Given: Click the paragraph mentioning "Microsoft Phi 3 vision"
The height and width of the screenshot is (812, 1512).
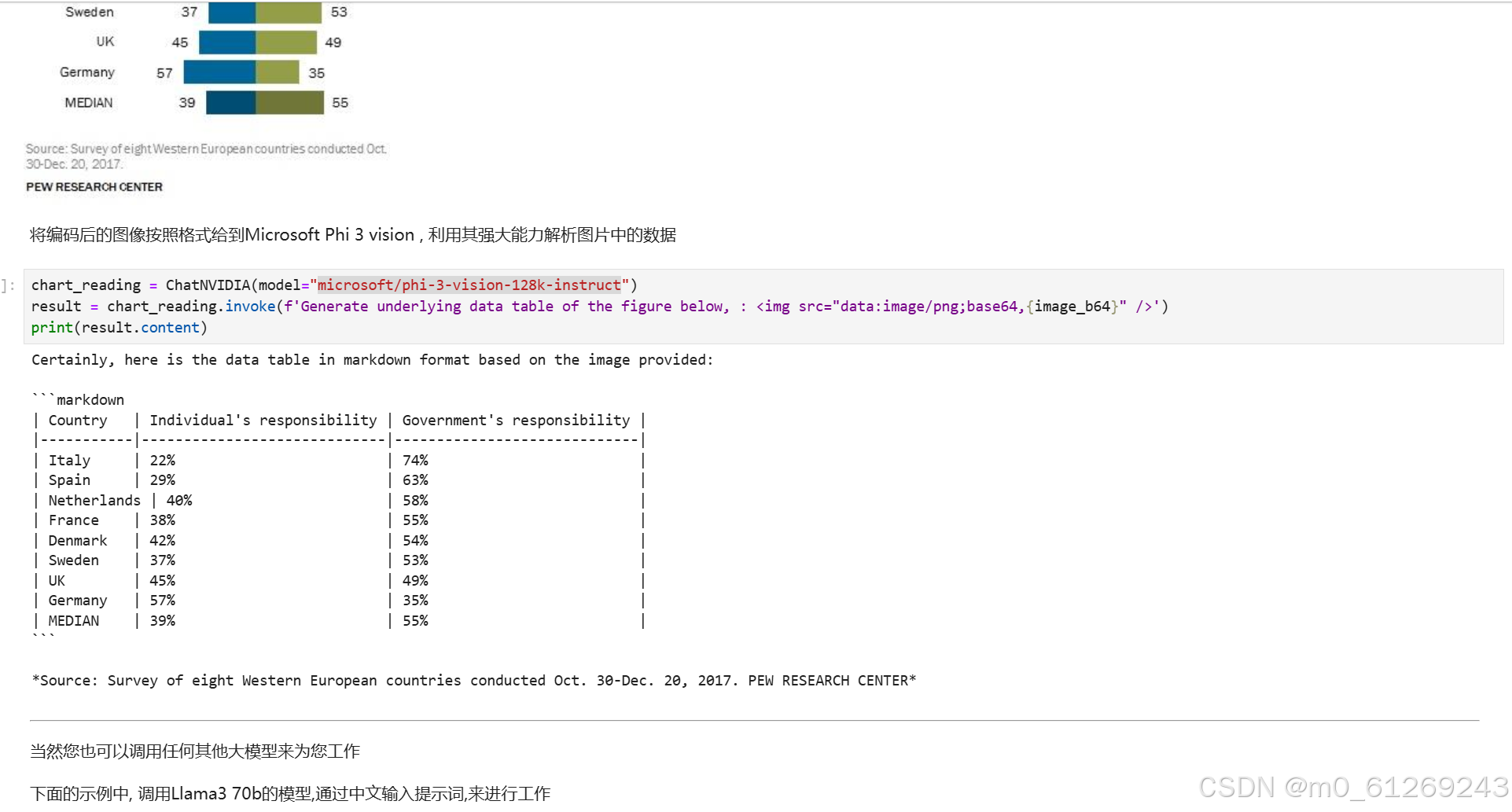Looking at the screenshot, I should coord(353,235).
